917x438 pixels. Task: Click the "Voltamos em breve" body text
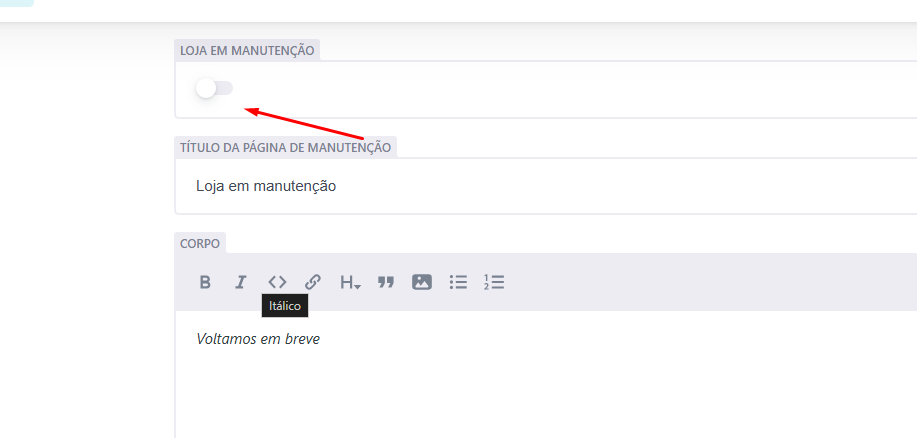(x=258, y=339)
